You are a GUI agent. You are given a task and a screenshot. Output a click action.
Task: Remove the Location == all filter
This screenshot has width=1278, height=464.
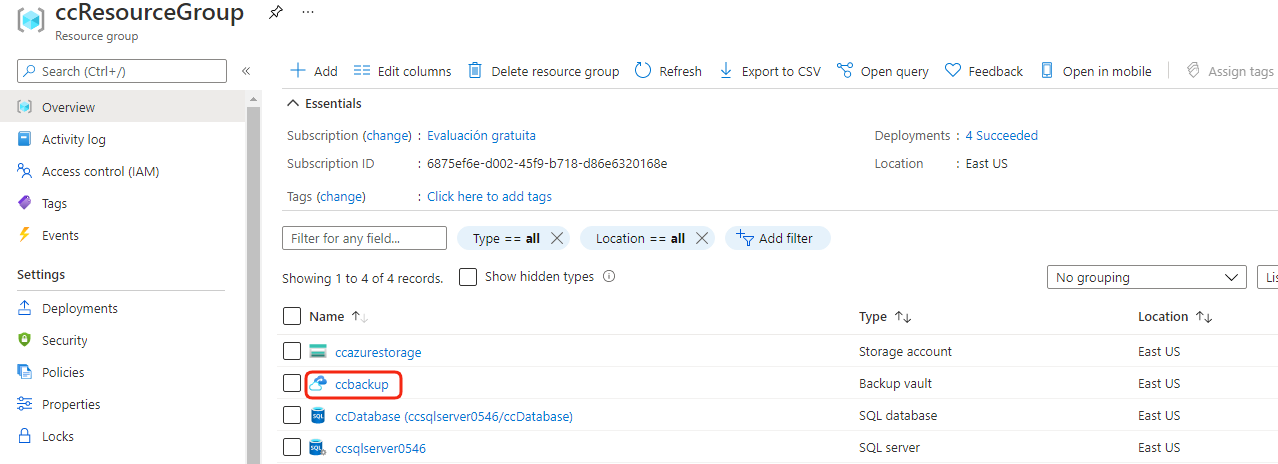click(x=702, y=238)
